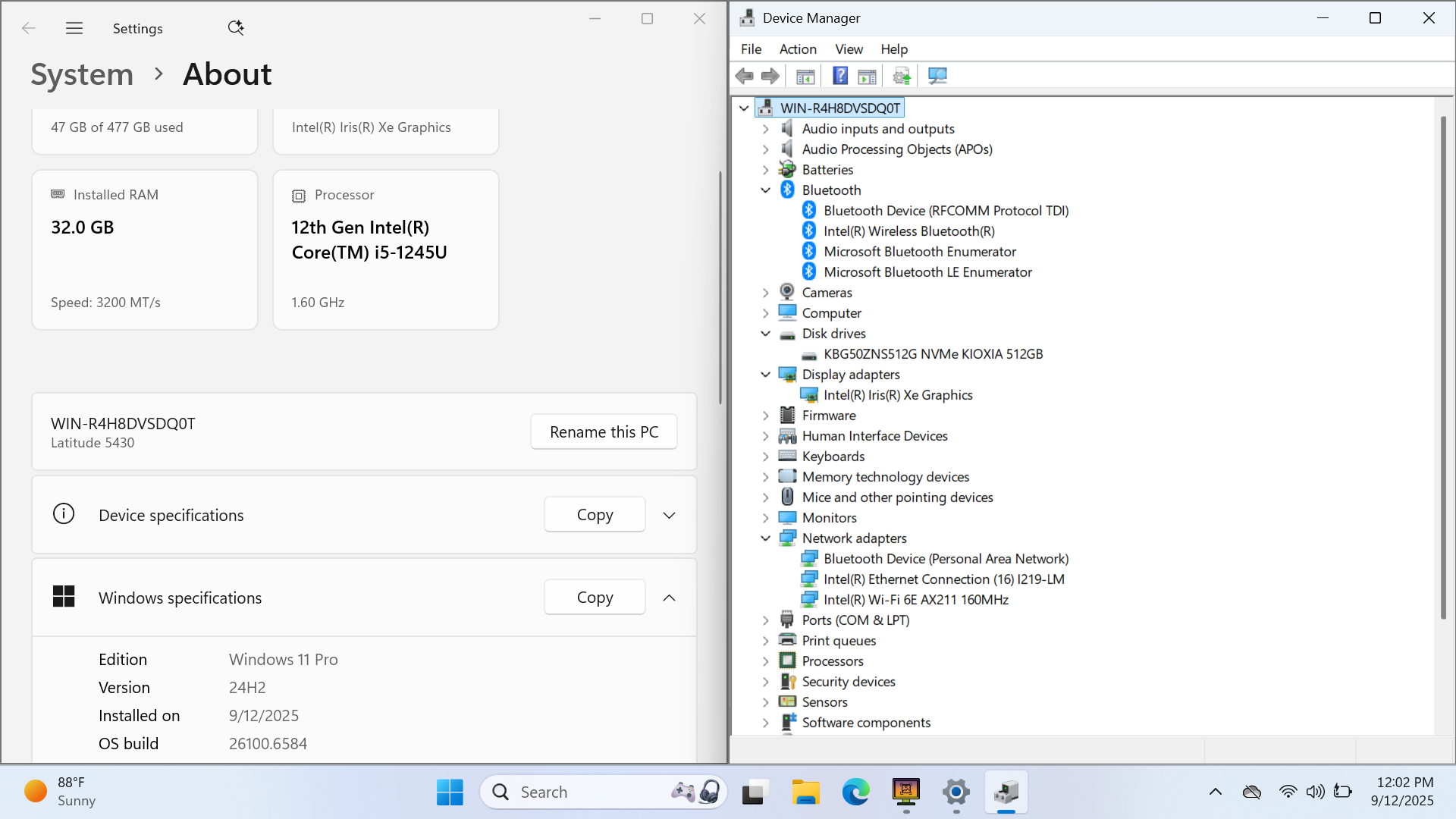This screenshot has width=1456, height=819.
Task: Open Microsoft Edge from the taskbar
Action: 855,792
